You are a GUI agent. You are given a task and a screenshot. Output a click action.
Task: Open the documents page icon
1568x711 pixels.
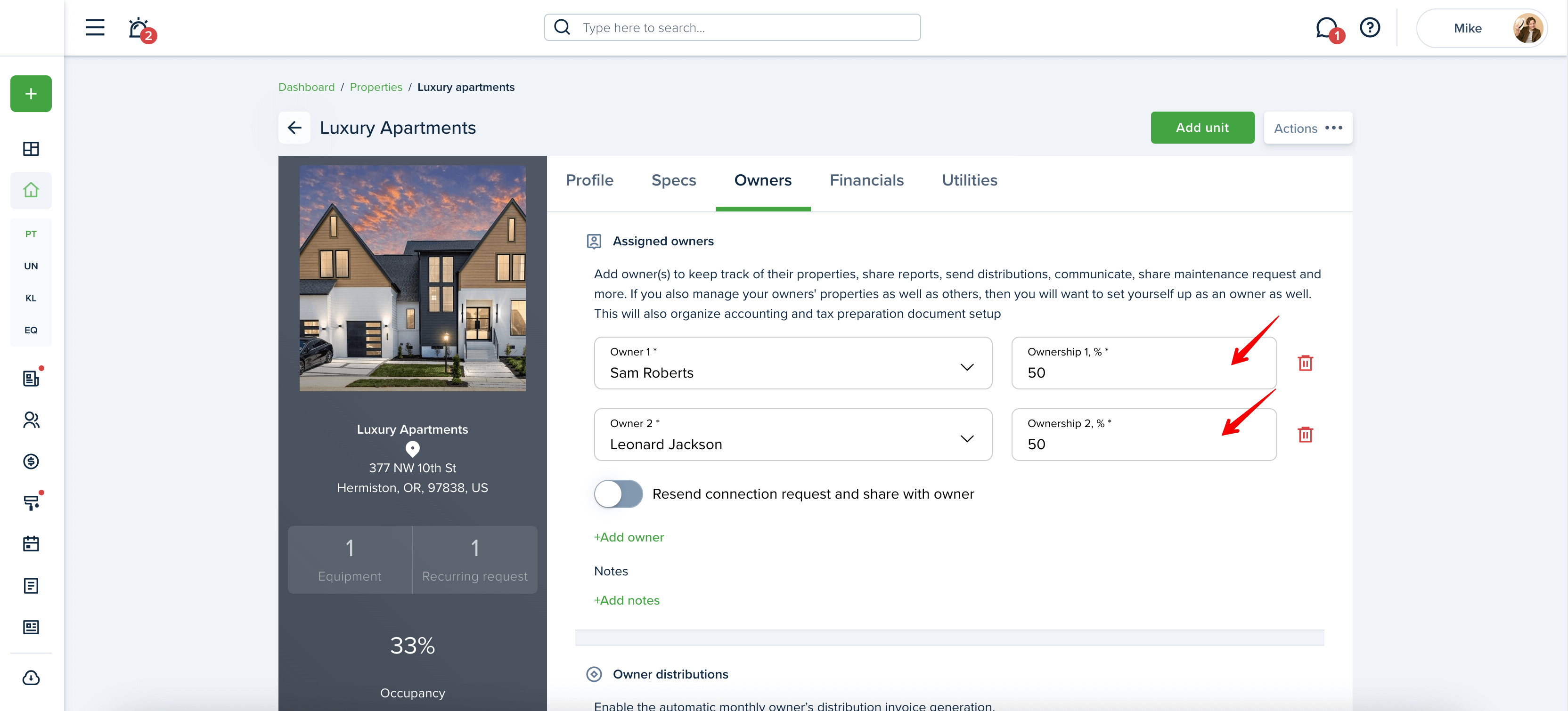click(x=31, y=585)
